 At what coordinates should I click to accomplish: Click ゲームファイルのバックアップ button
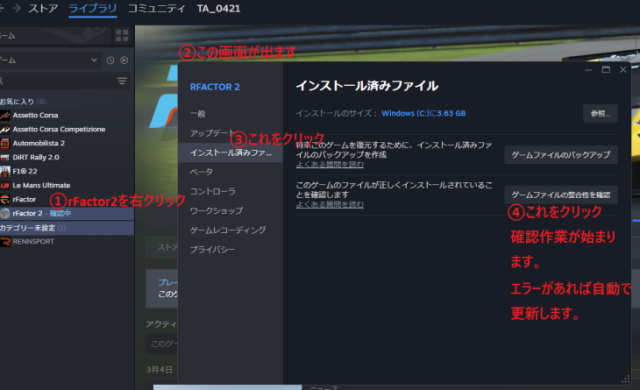point(561,155)
